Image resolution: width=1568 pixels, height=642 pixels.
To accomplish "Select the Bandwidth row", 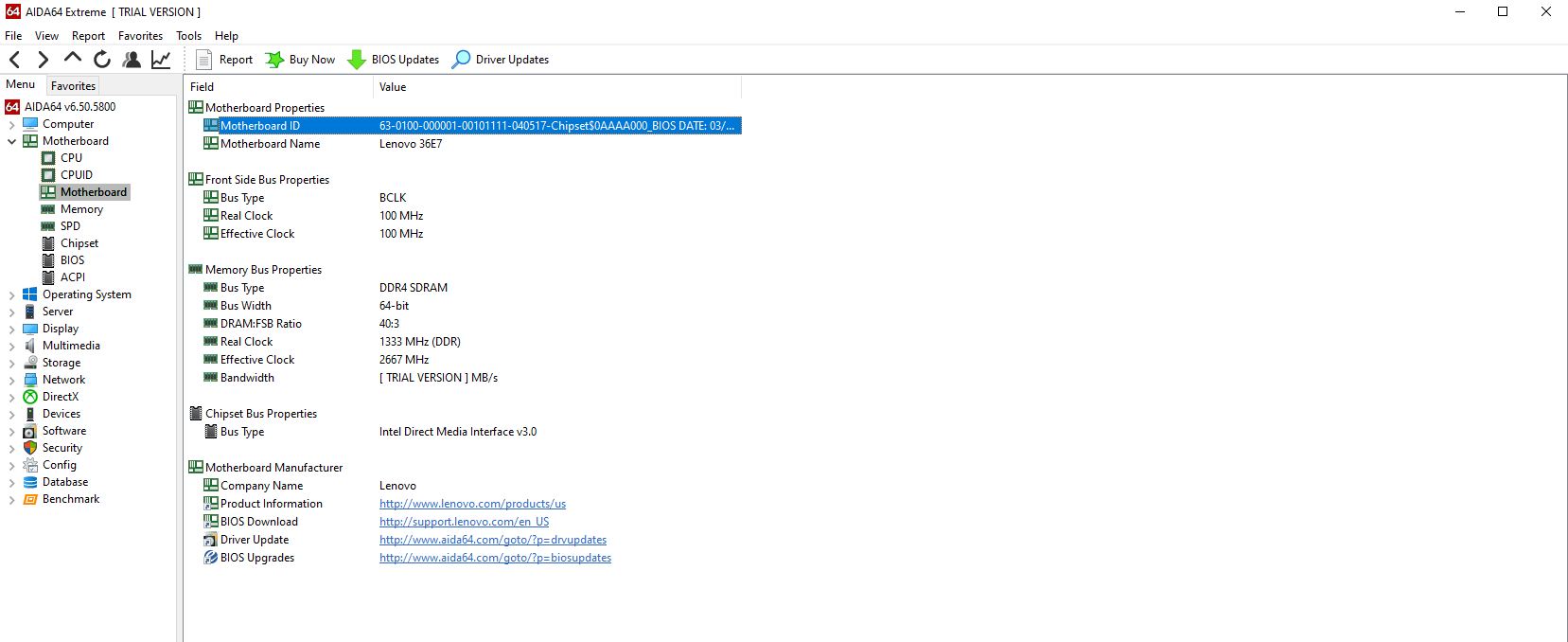I will pyautogui.click(x=472, y=378).
